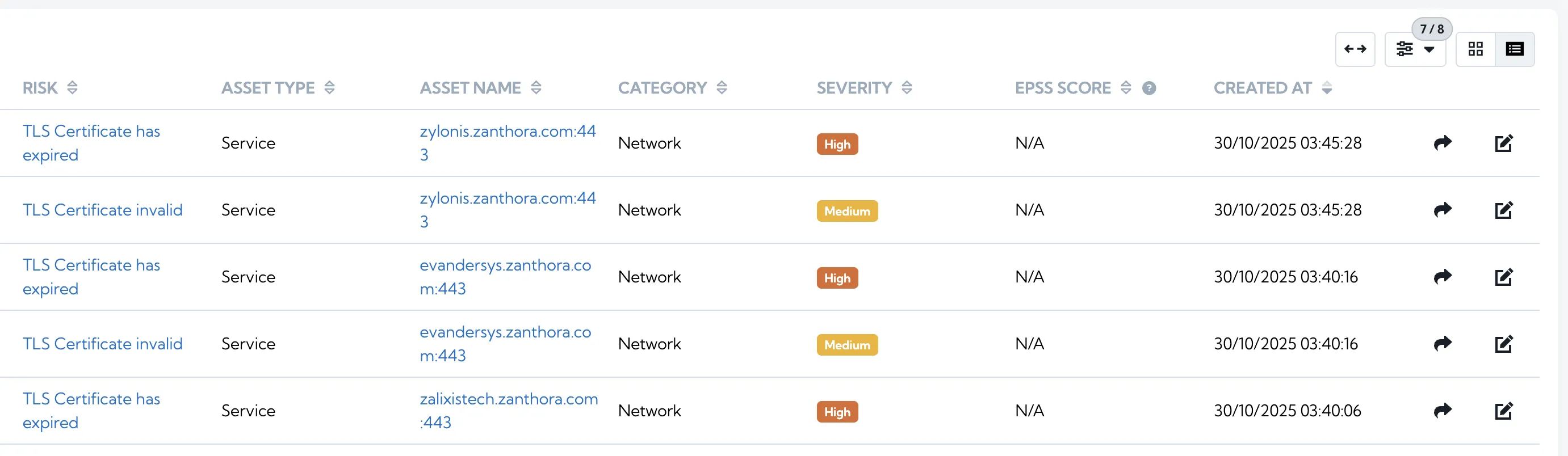Sort the RISK column with its arrows
The height and width of the screenshot is (456, 1568).
(x=72, y=87)
